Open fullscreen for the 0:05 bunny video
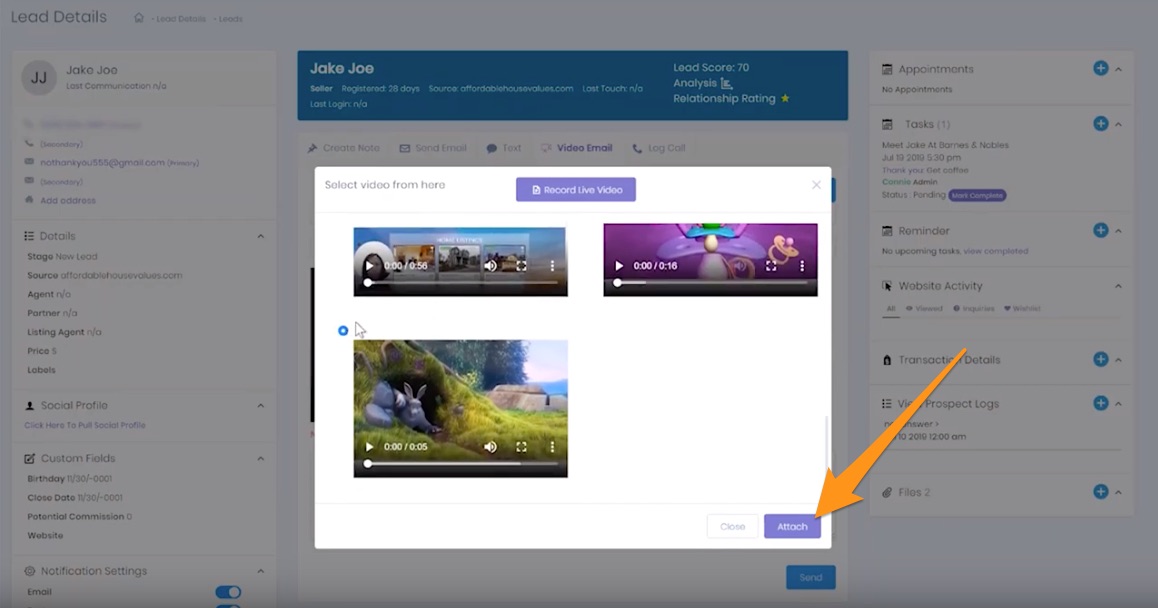 coord(521,447)
